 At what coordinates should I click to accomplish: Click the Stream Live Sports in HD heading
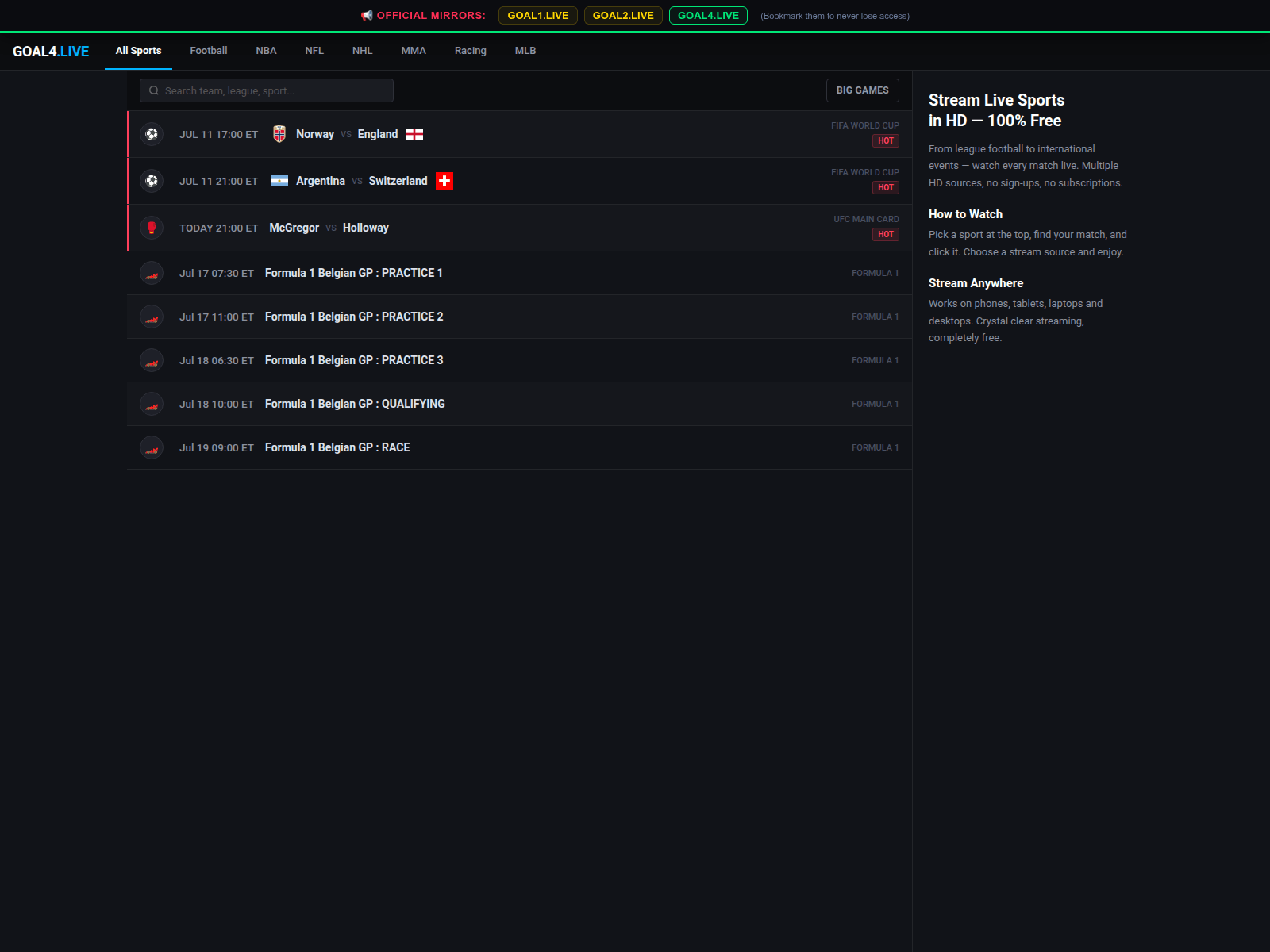tap(997, 110)
